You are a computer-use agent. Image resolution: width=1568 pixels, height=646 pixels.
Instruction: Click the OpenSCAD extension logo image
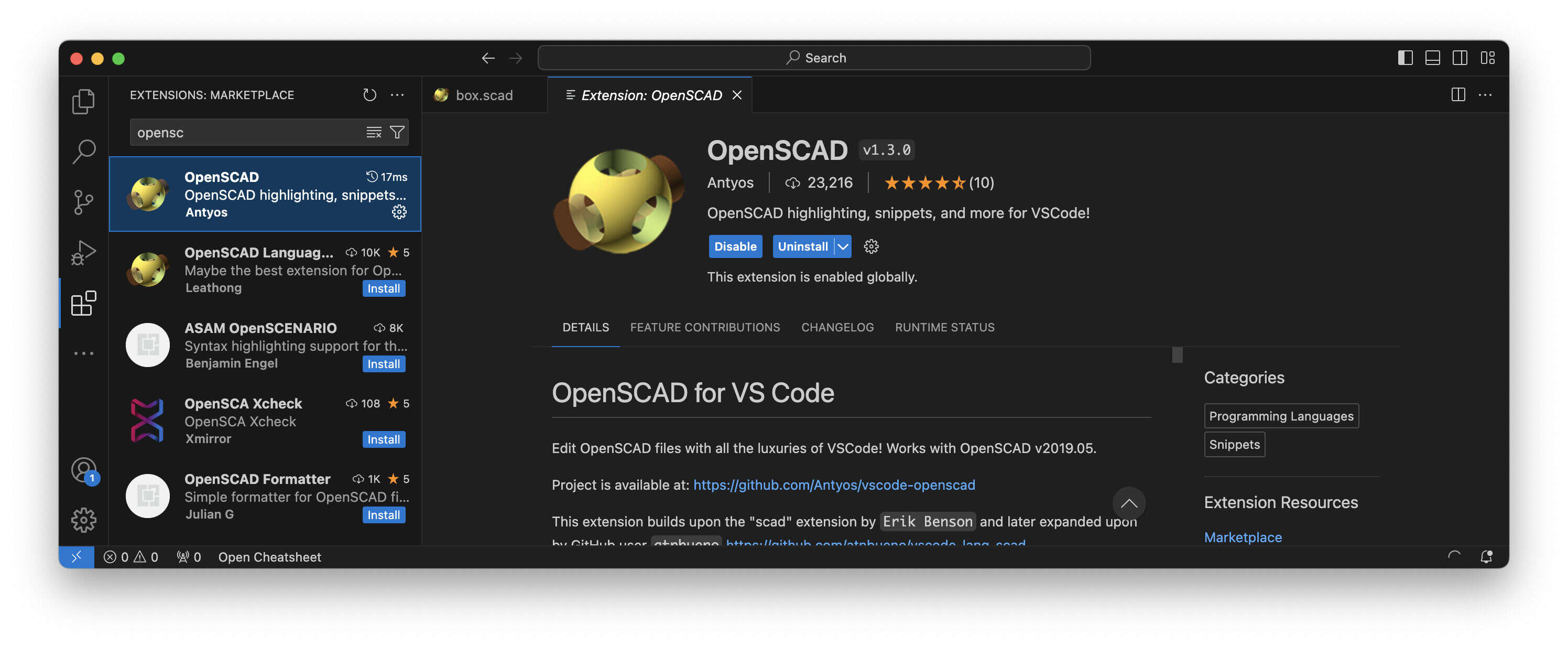click(618, 201)
